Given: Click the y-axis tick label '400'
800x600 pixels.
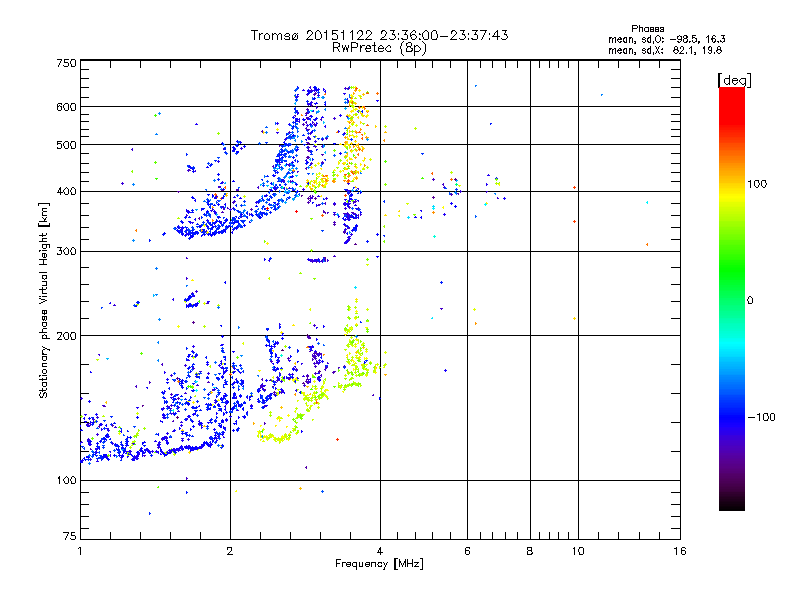Looking at the screenshot, I should pyautogui.click(x=67, y=192).
